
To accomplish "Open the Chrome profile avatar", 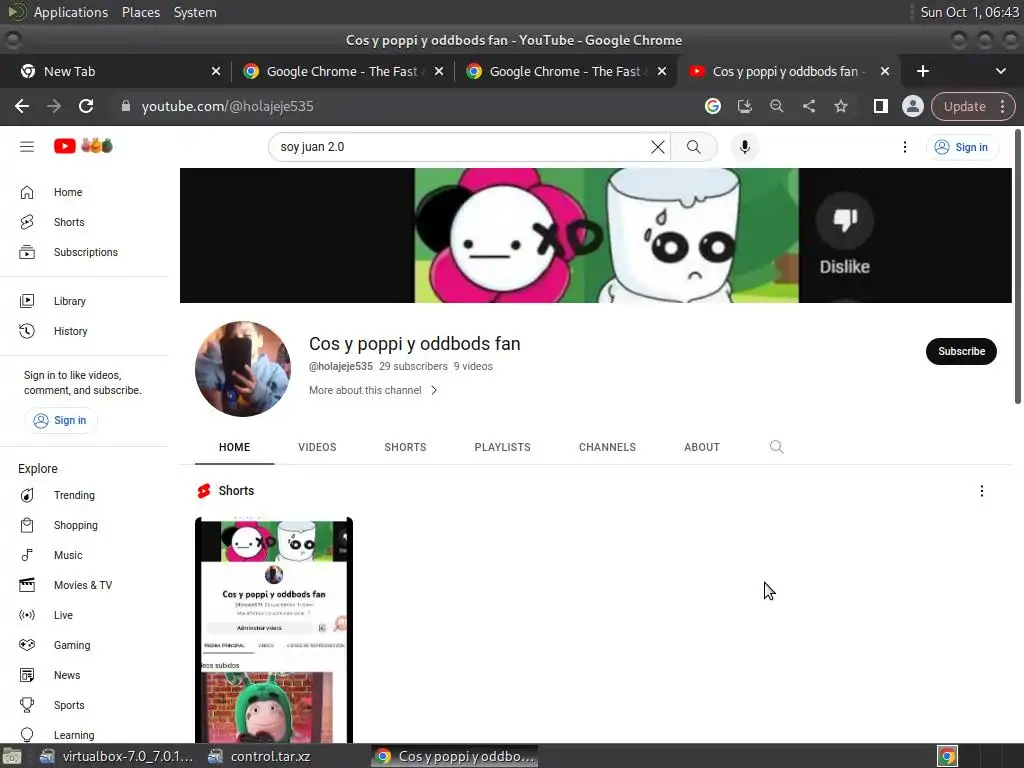I will 912,106.
